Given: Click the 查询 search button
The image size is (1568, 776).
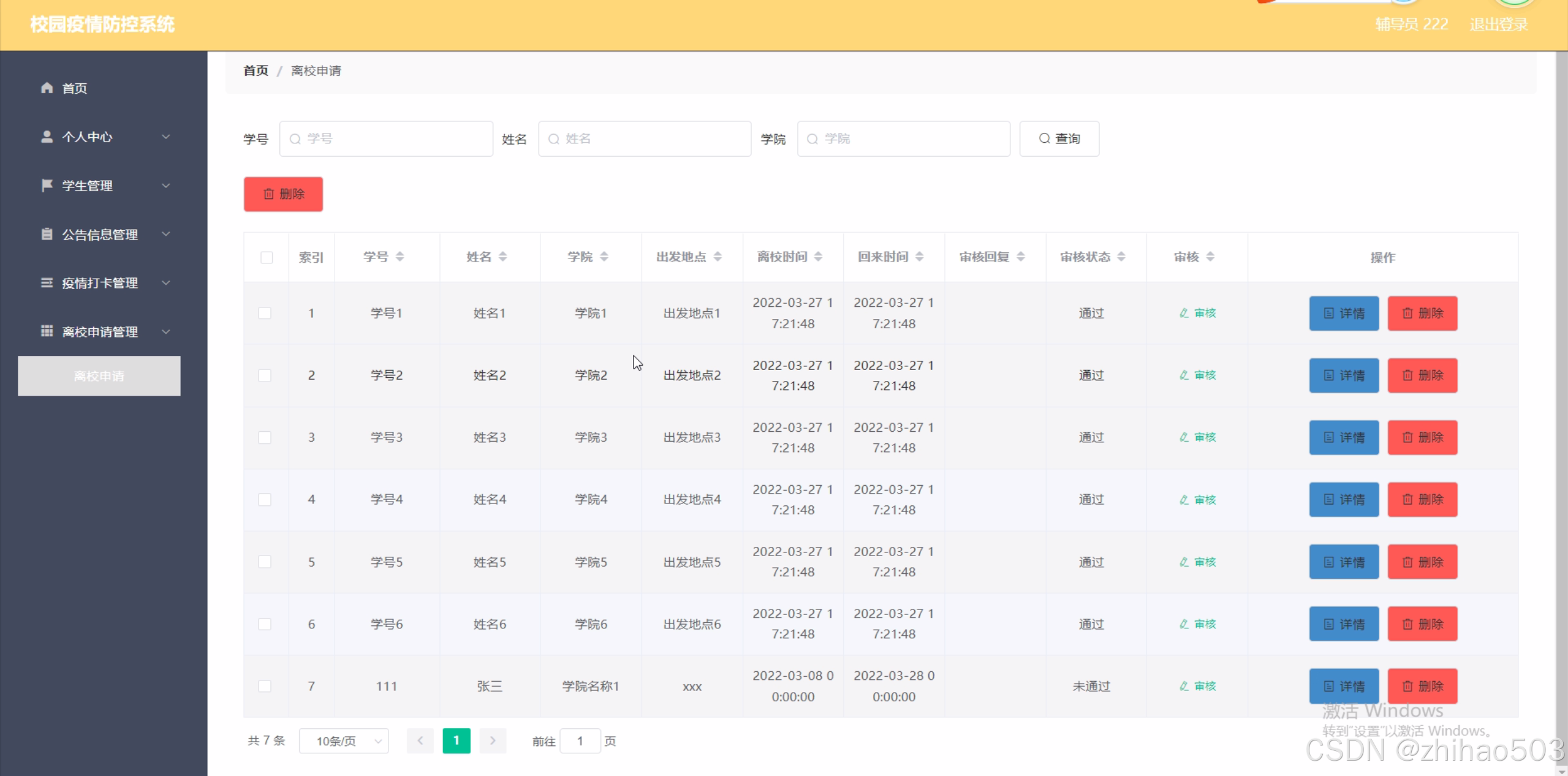Looking at the screenshot, I should tap(1059, 139).
